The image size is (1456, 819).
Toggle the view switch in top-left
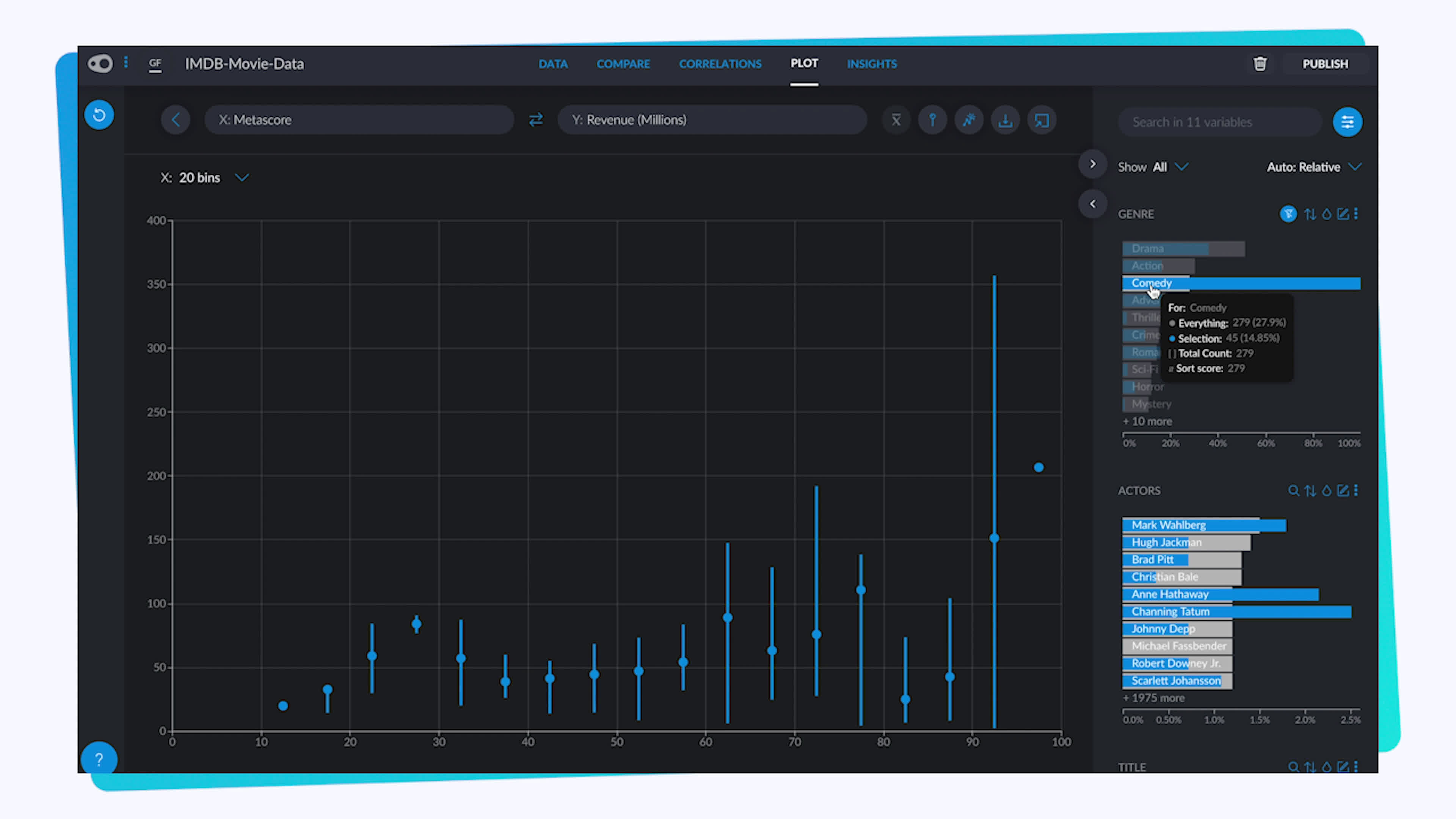coord(100,63)
